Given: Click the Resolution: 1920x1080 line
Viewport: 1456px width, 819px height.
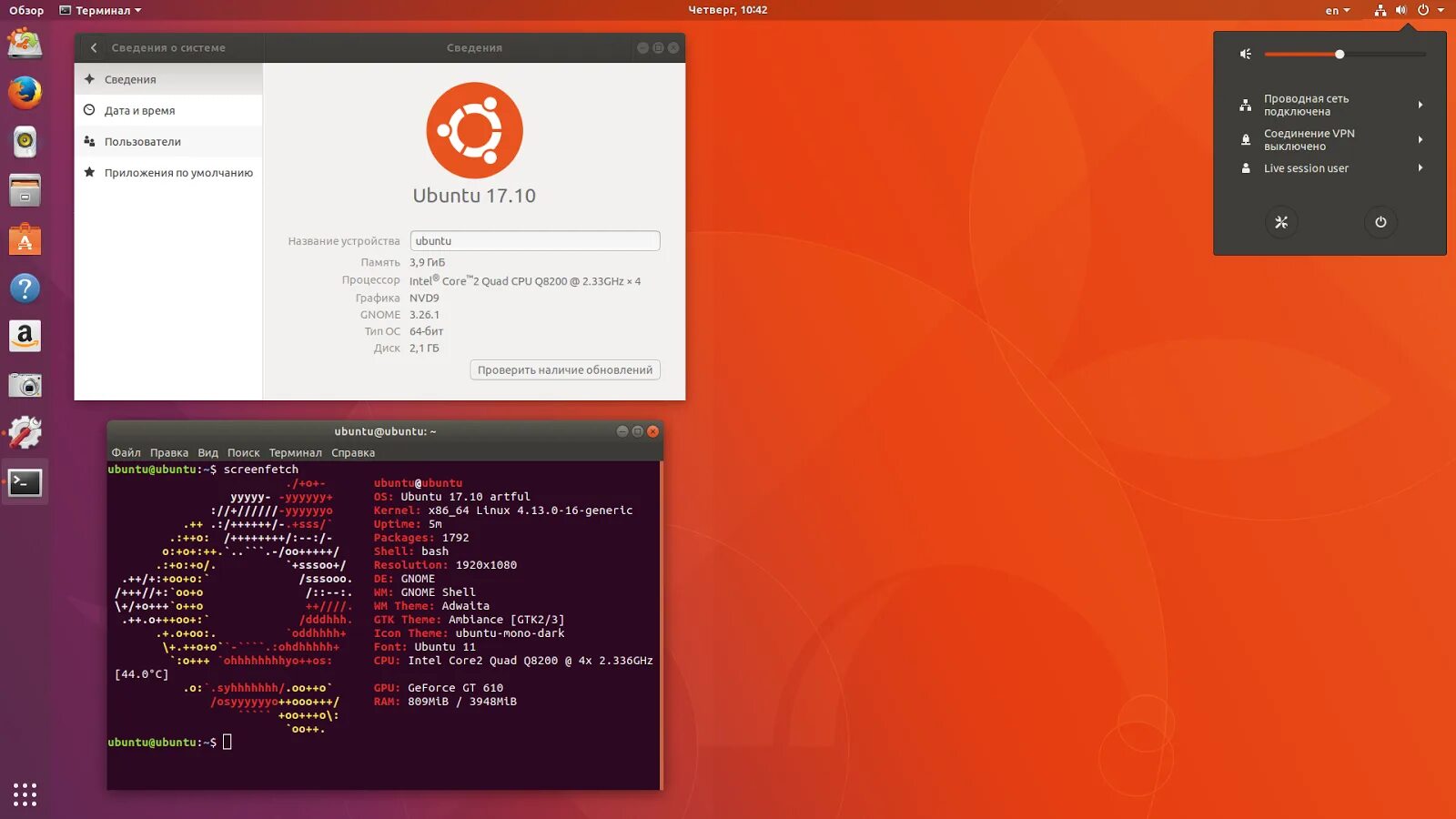Looking at the screenshot, I should click(445, 565).
